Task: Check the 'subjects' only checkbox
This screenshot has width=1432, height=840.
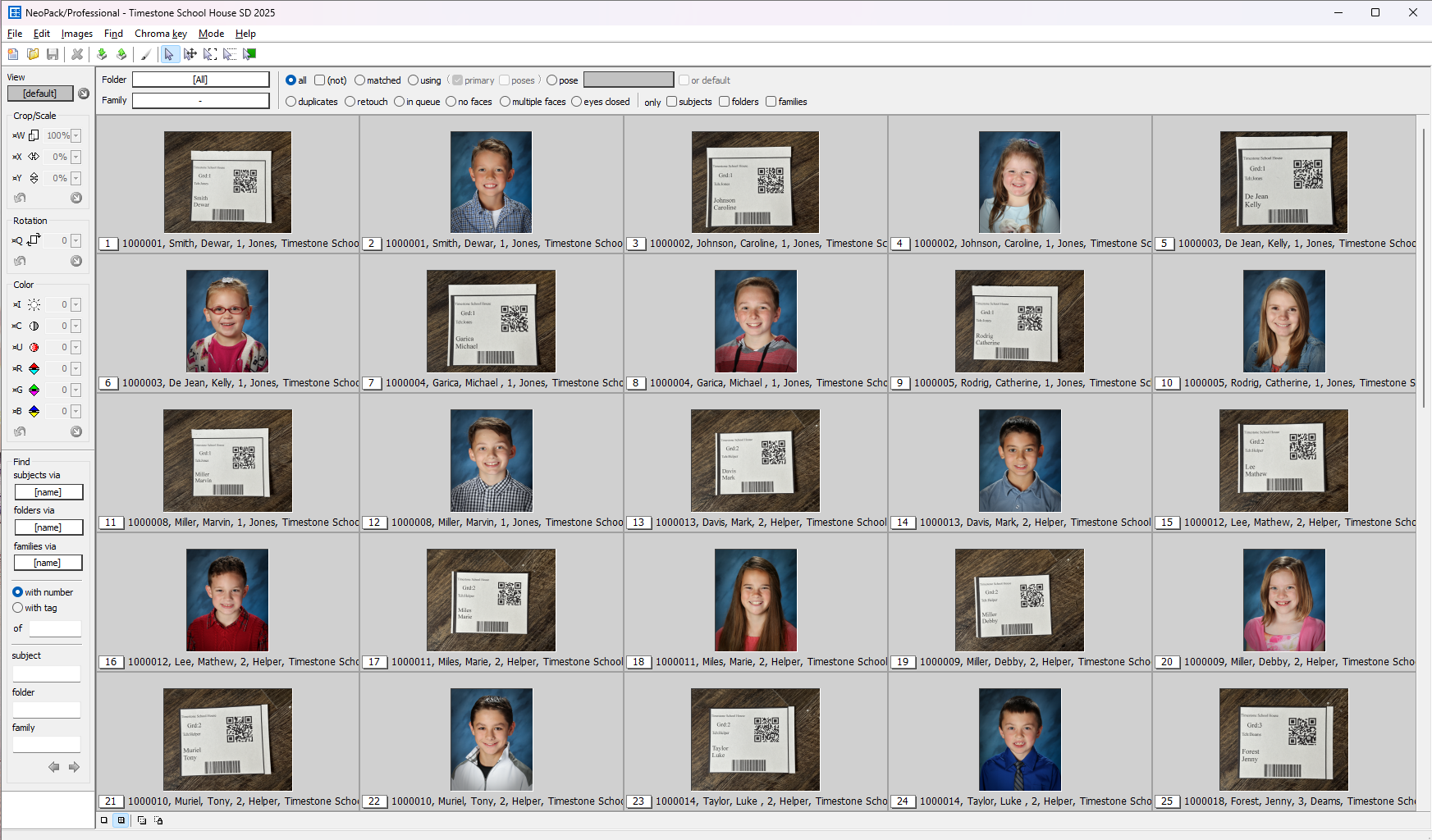Action: (671, 102)
